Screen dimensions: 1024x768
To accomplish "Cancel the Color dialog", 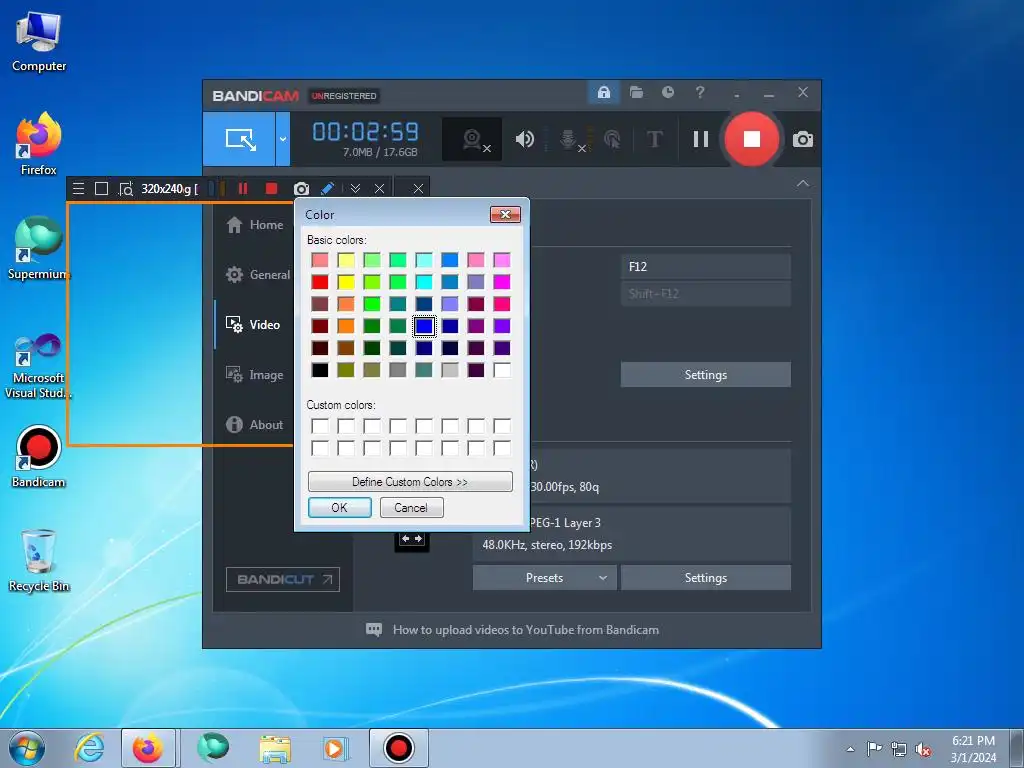I will [x=411, y=507].
